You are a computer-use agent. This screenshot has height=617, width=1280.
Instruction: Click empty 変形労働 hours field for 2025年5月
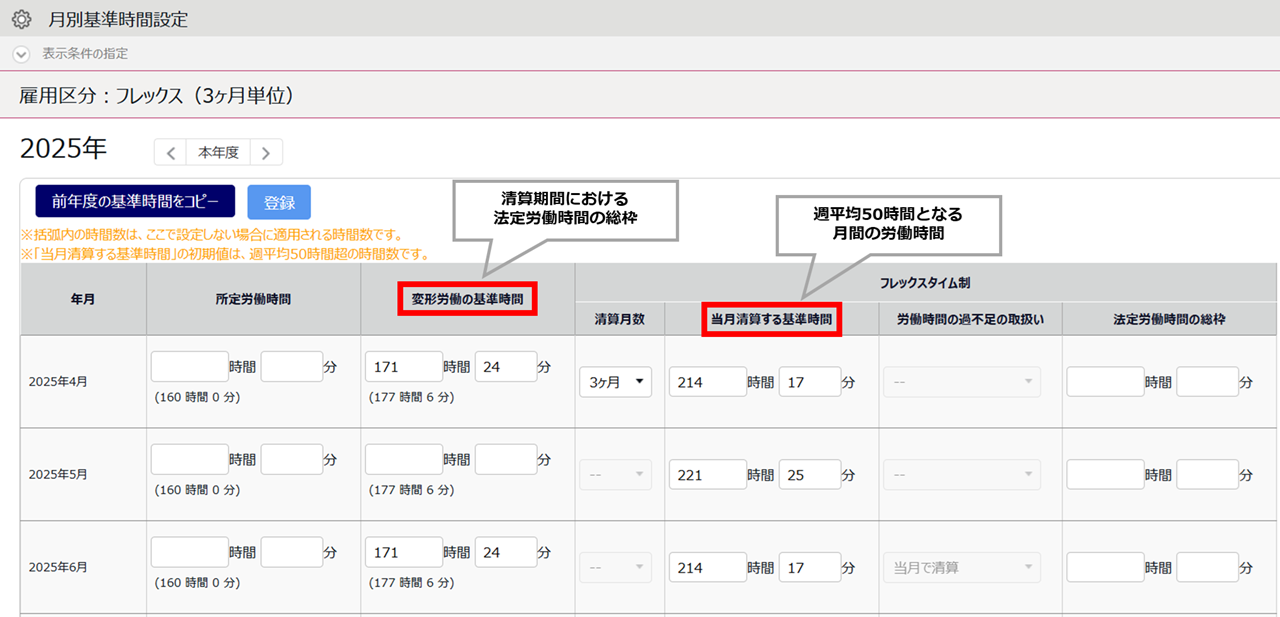coord(404,460)
